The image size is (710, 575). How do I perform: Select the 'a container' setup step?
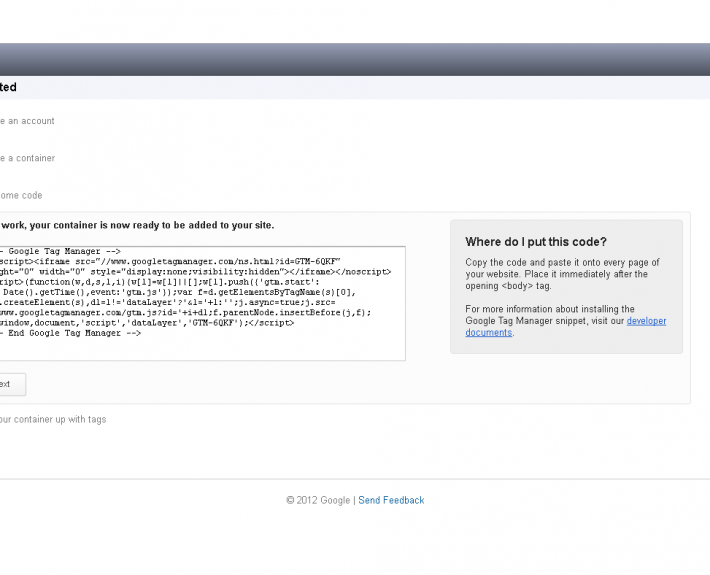click(28, 158)
